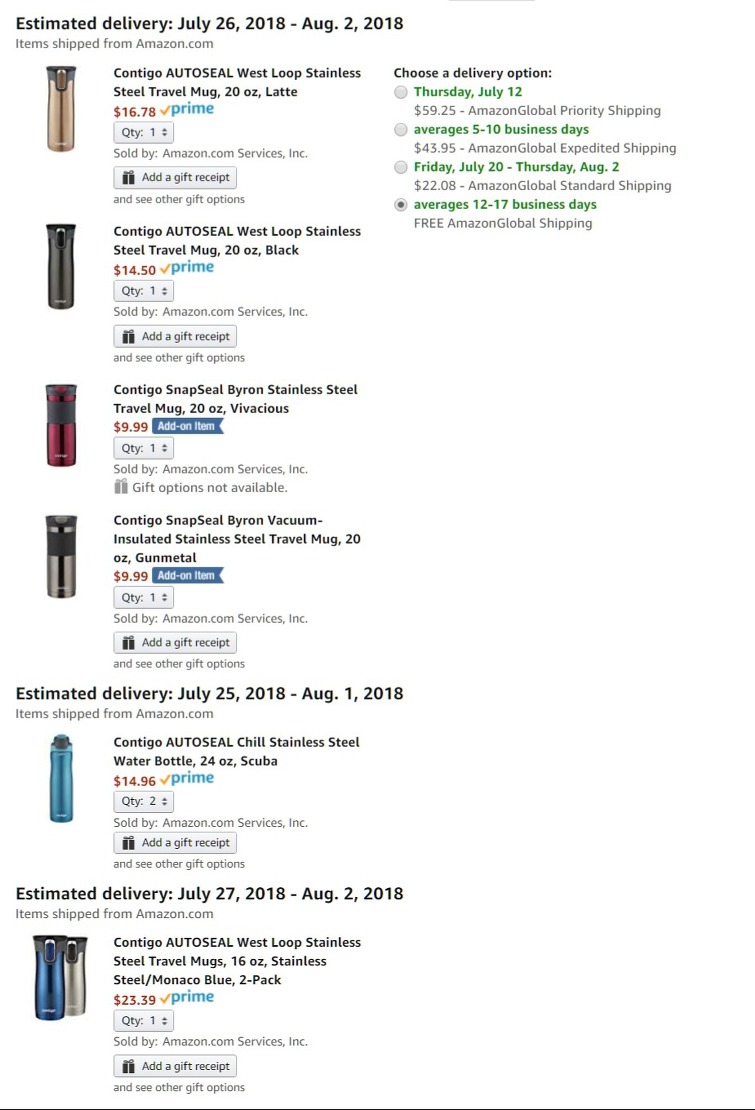Click the Black West Loop mug image
The height and width of the screenshot is (1110, 755).
point(60,266)
